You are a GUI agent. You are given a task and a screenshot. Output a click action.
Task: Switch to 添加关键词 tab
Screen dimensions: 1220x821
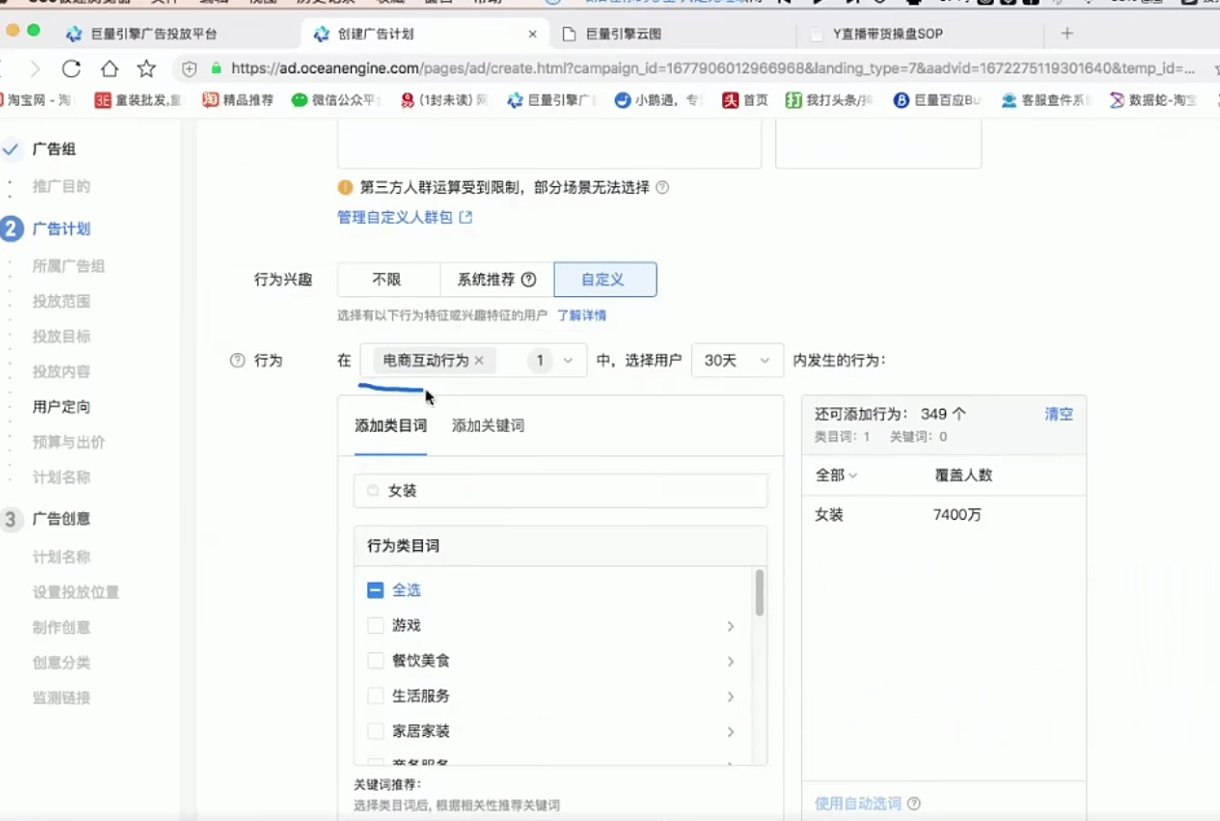coord(488,426)
